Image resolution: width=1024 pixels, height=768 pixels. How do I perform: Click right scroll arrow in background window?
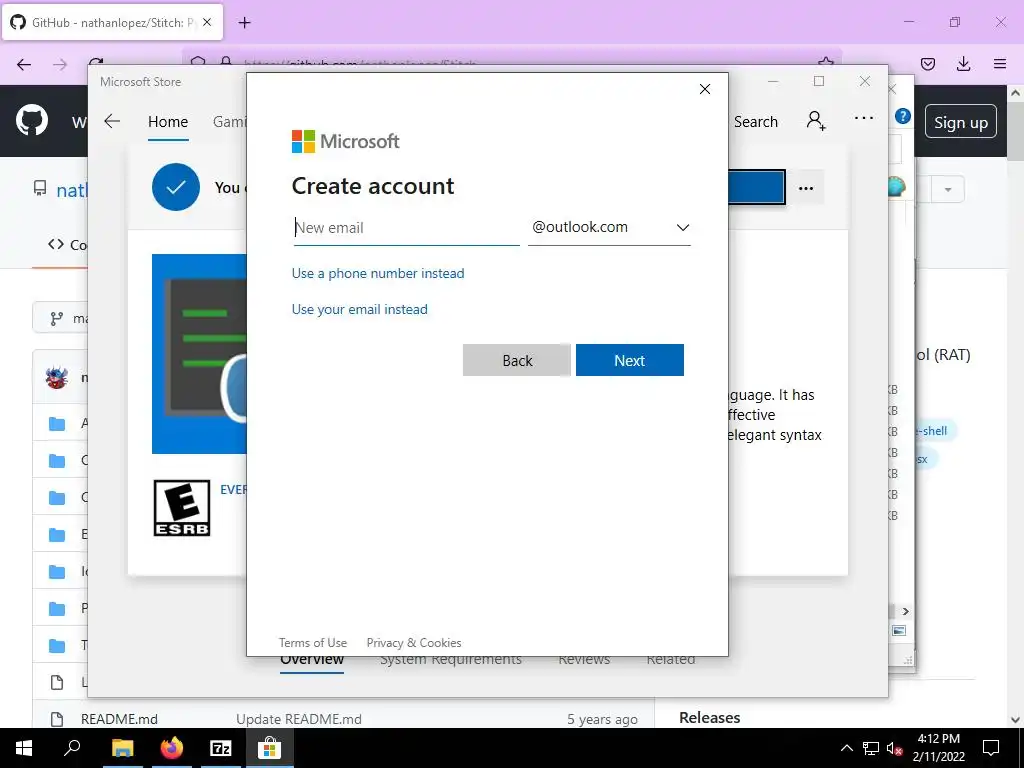905,611
